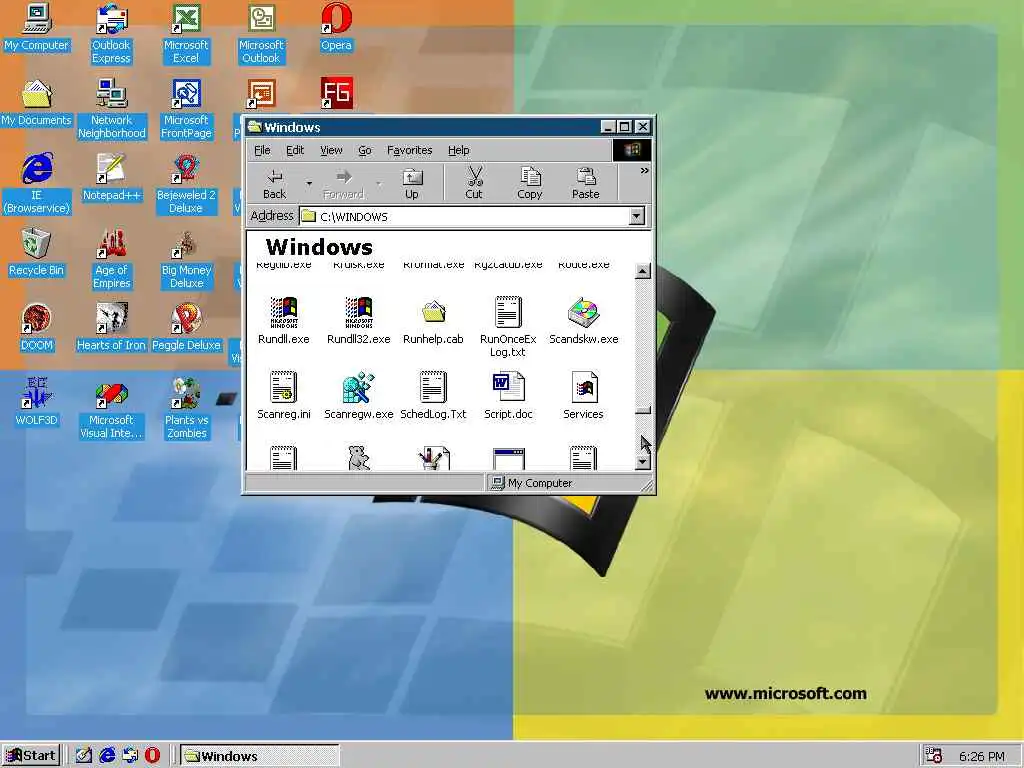The height and width of the screenshot is (768, 1024).
Task: Select Big Money Deluxe shortcut
Action: pyautogui.click(x=186, y=259)
